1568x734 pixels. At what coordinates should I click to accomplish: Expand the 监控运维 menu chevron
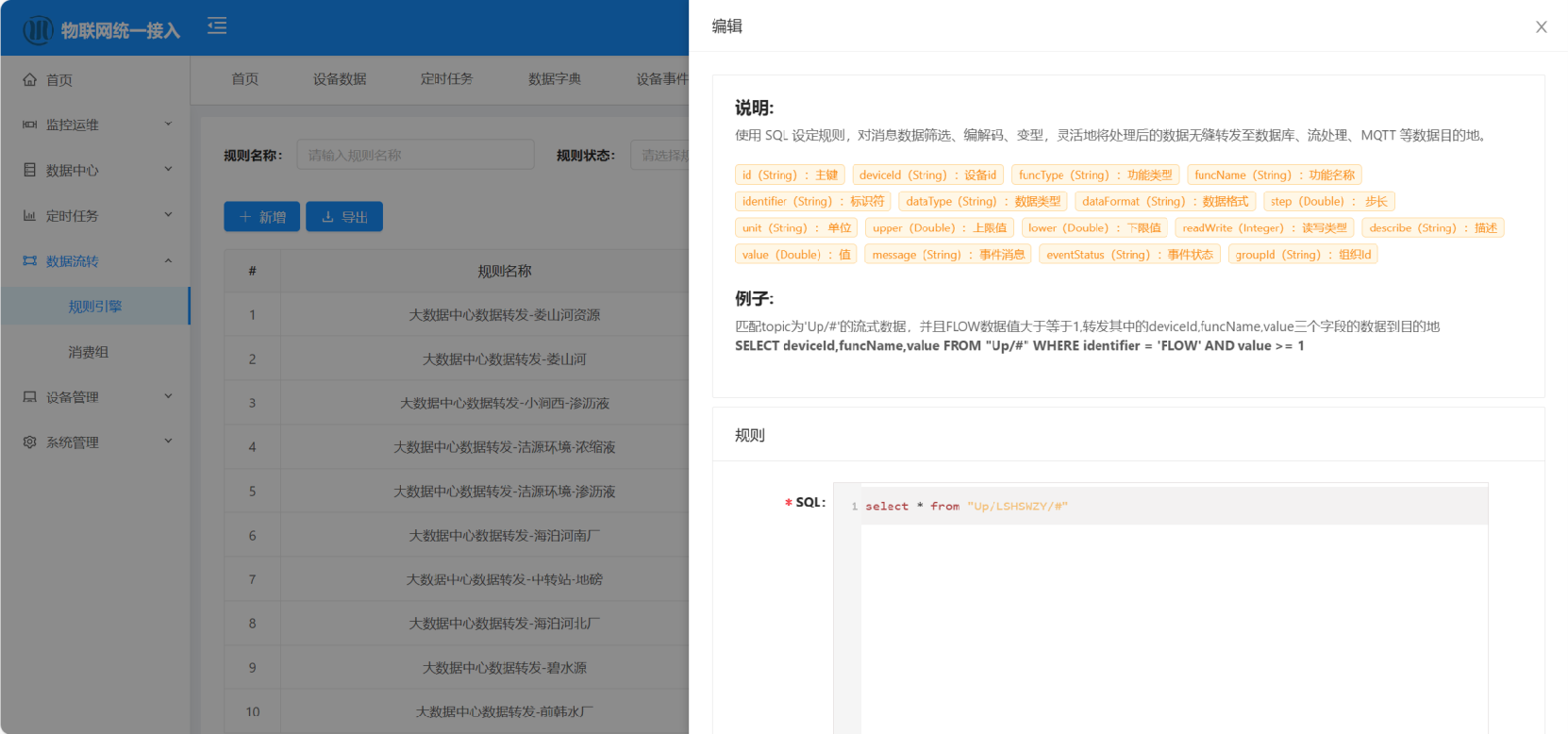[x=168, y=124]
